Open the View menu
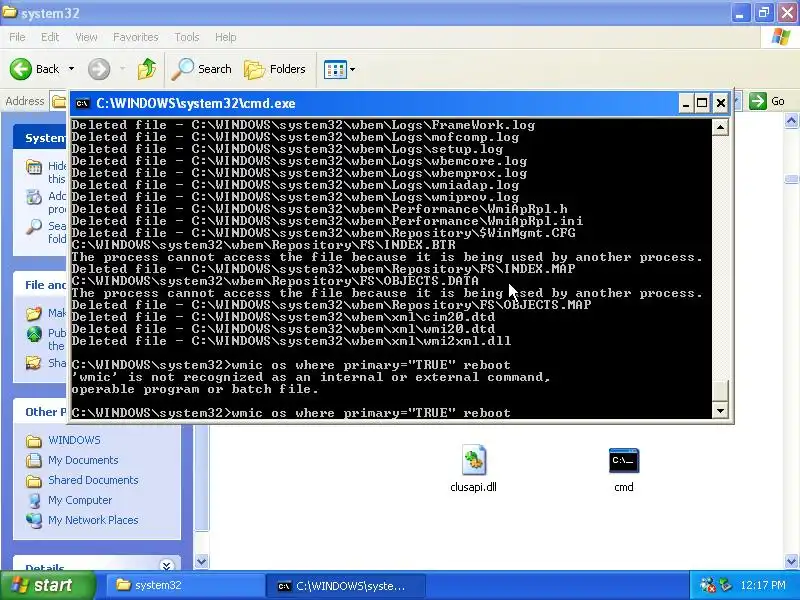Screen dimensions: 800x600 [86, 37]
